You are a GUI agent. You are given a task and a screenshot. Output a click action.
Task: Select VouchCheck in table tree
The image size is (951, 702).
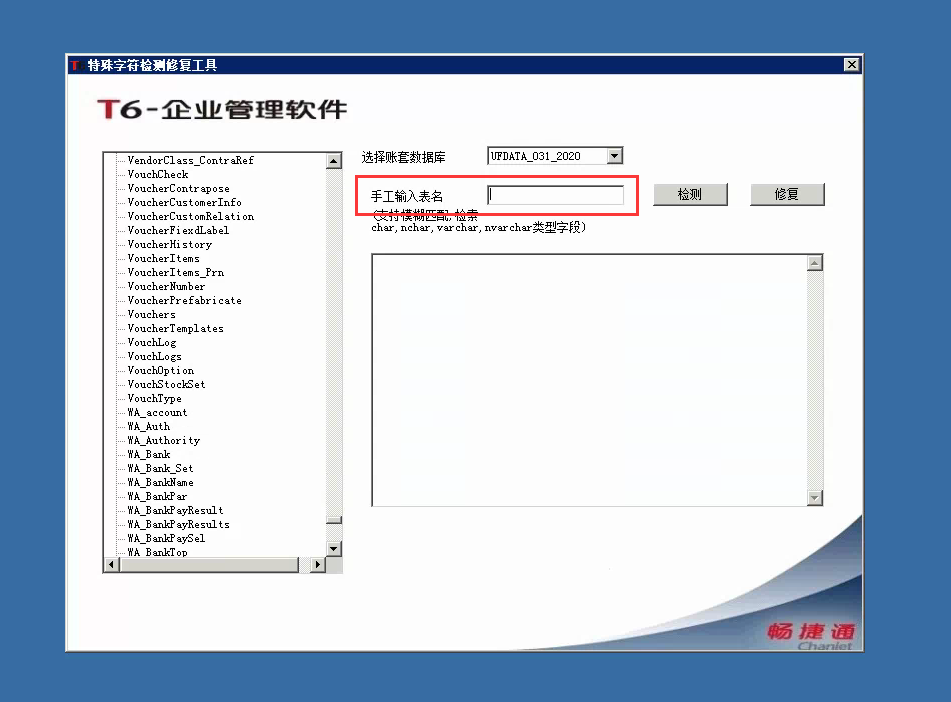[158, 174]
